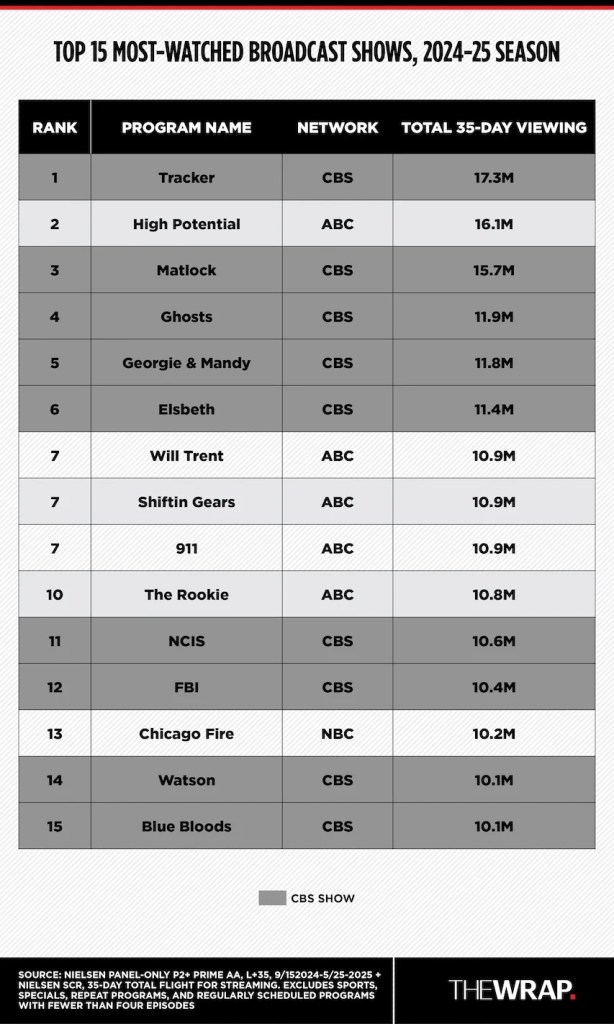
Task: Click the Matlock row title
Action: pos(186,270)
